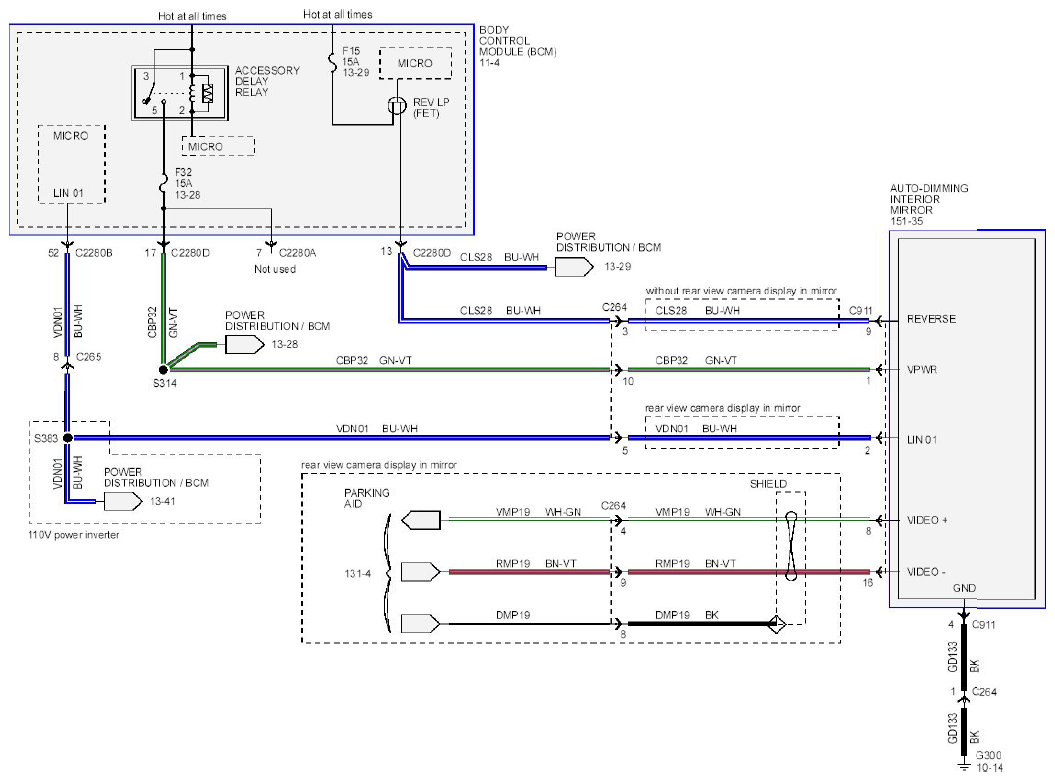The width and height of the screenshot is (1055, 781).
Task: Click the parking aid connector arrow on RMP19 wire
Action: point(421,572)
